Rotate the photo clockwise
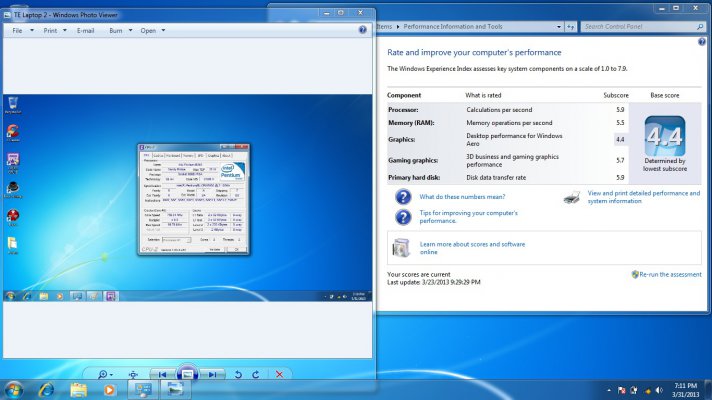Viewport: 712px width, 400px height. click(x=256, y=375)
